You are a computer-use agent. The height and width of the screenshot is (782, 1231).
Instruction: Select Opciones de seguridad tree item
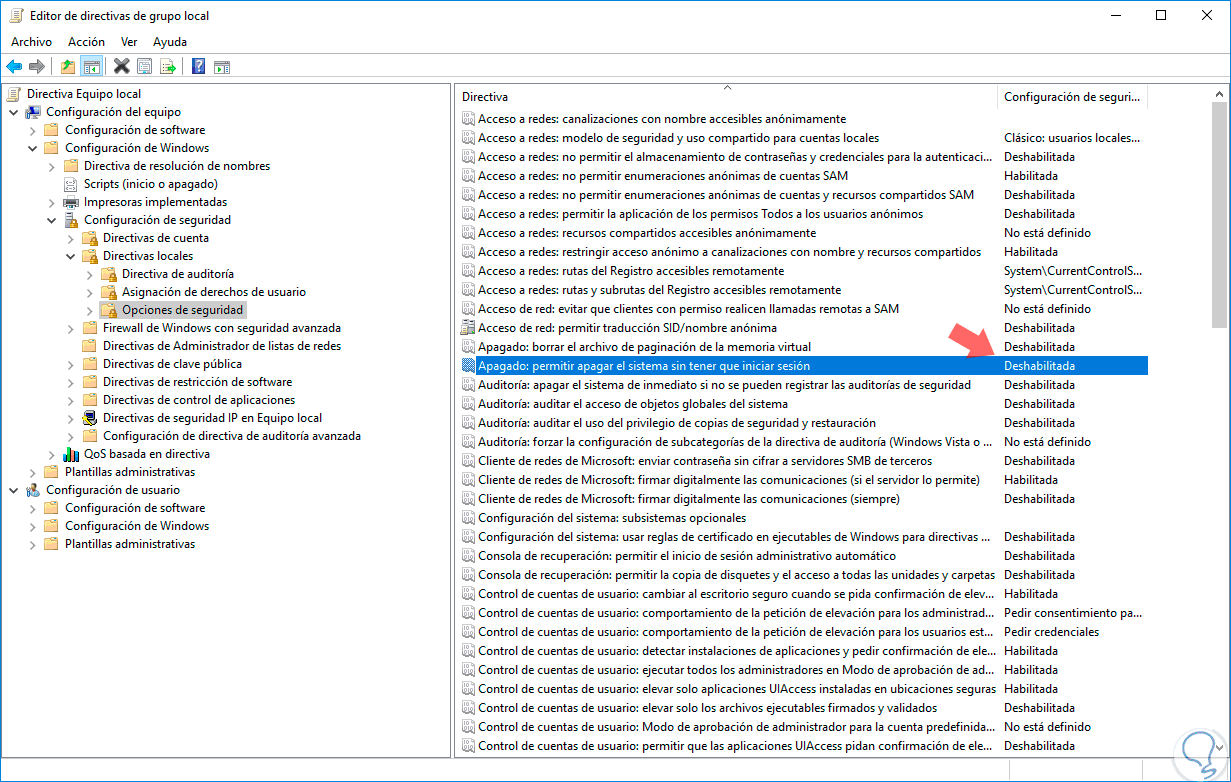coord(183,310)
